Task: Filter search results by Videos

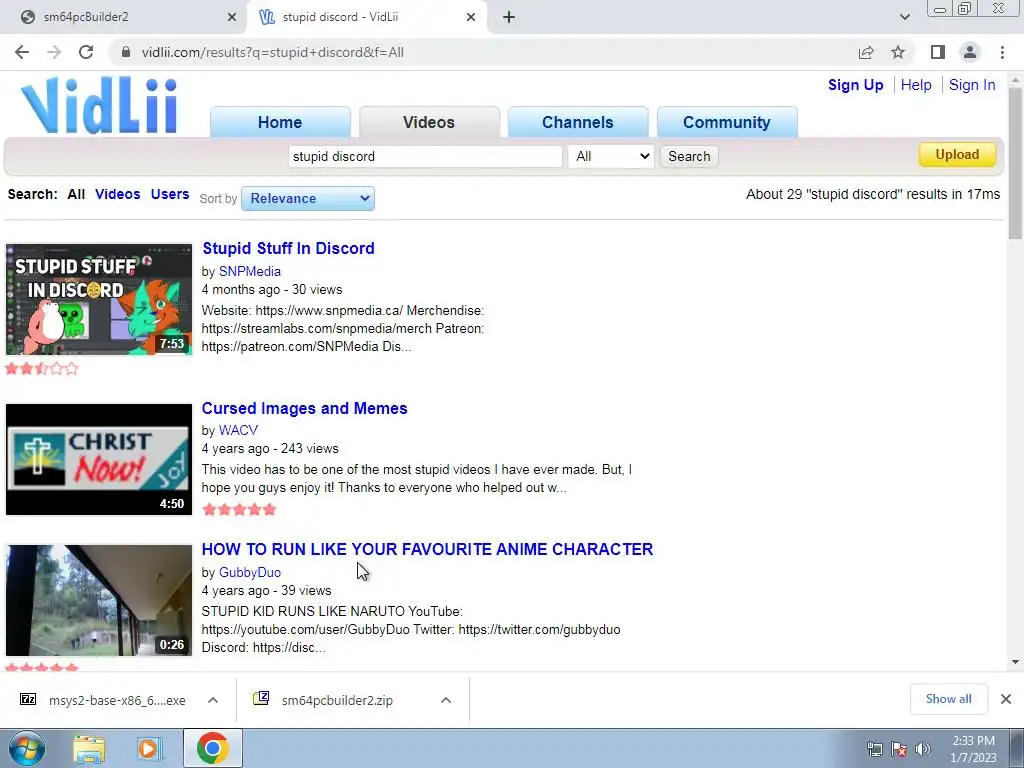Action: tap(118, 194)
